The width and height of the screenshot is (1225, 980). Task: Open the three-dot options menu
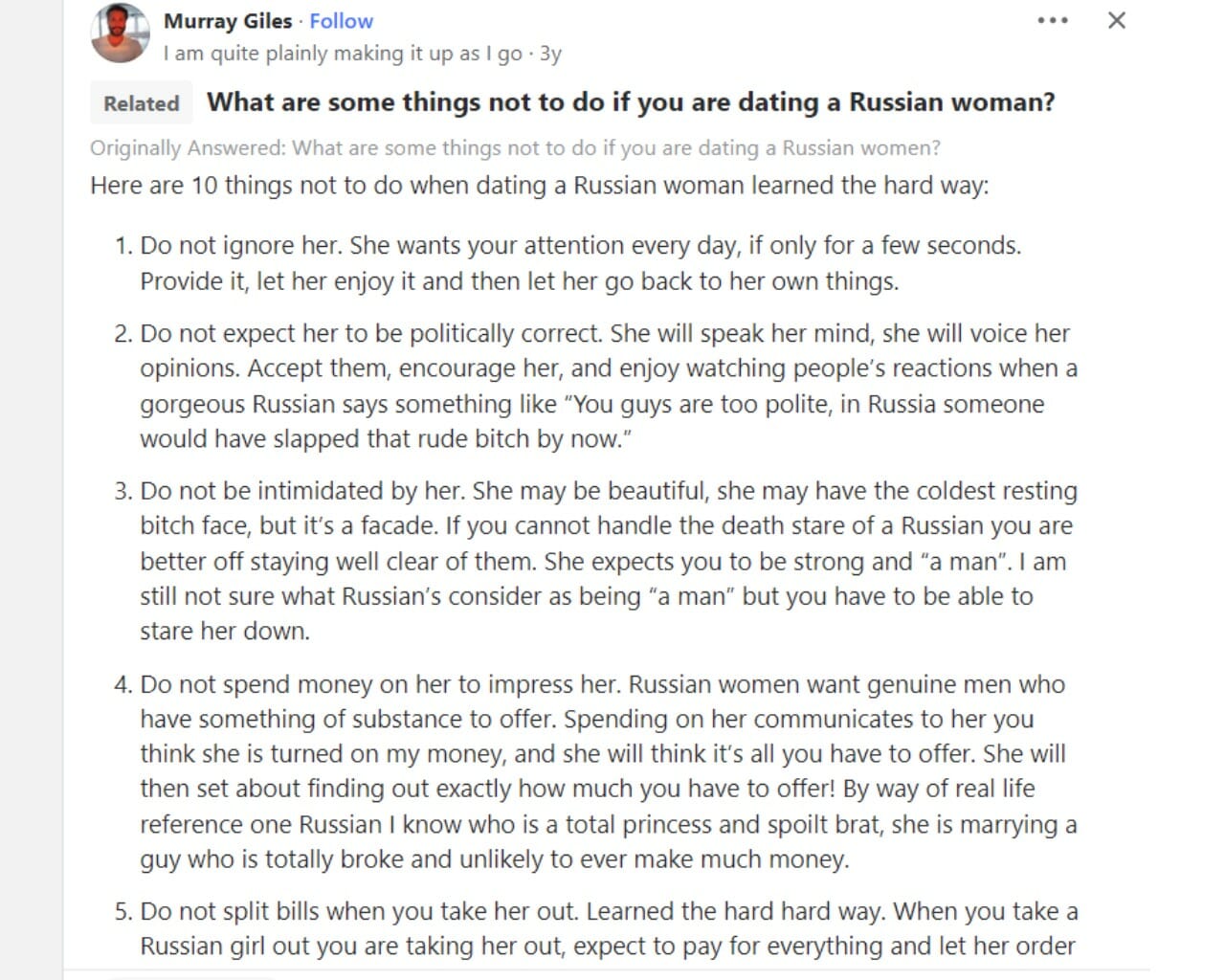coord(1053,19)
